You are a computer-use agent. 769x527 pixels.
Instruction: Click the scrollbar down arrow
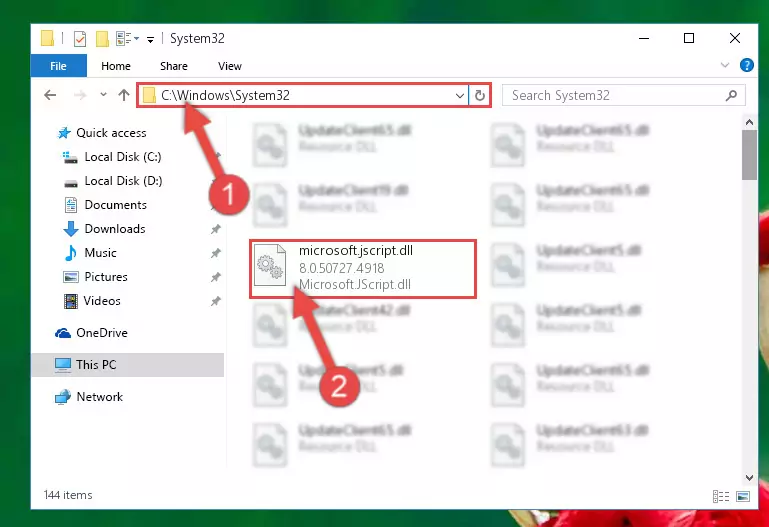749,477
